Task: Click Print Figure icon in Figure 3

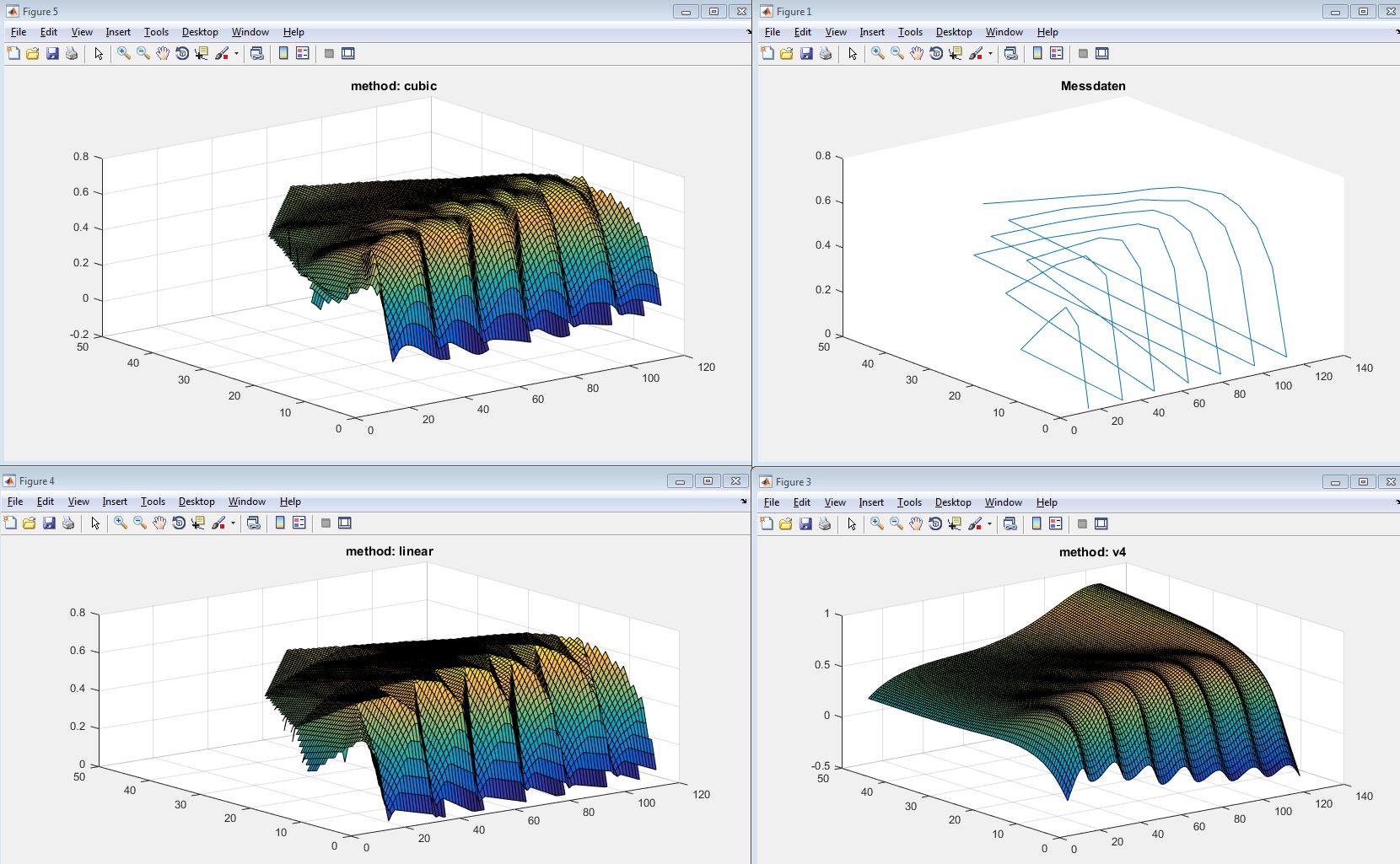Action: coord(825,523)
